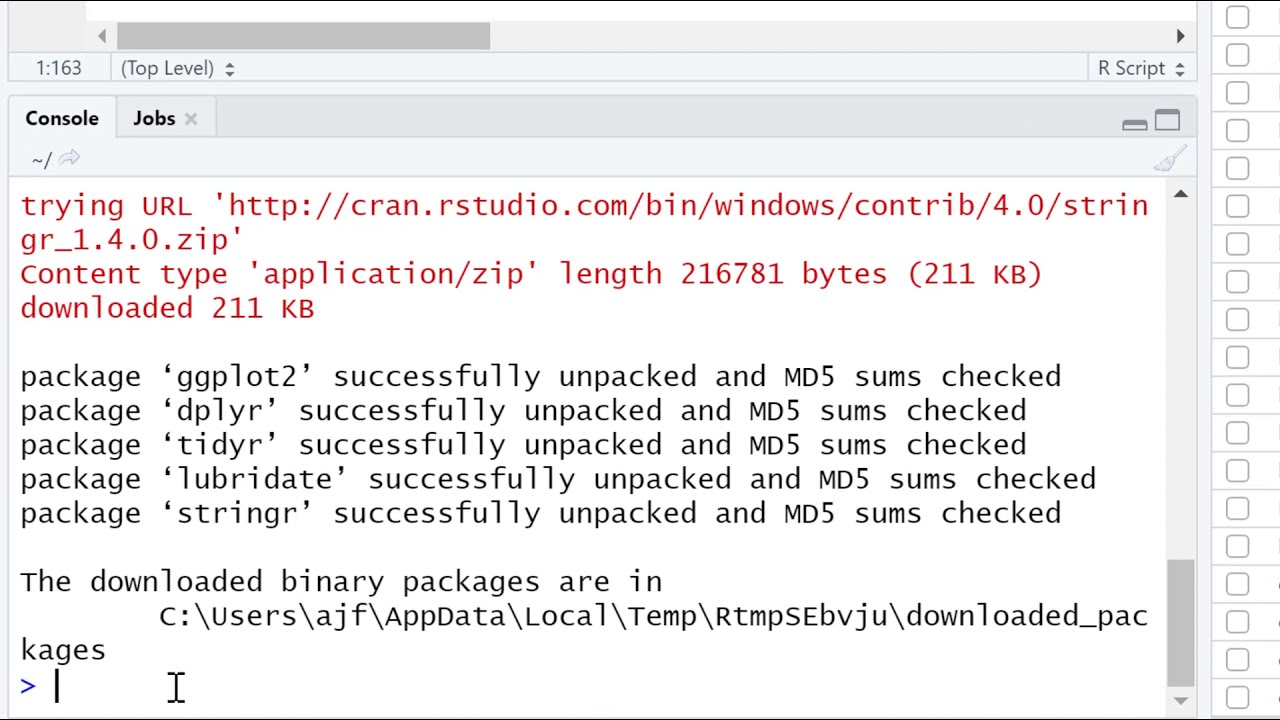Click the console's scroll down arrow

point(1180,700)
